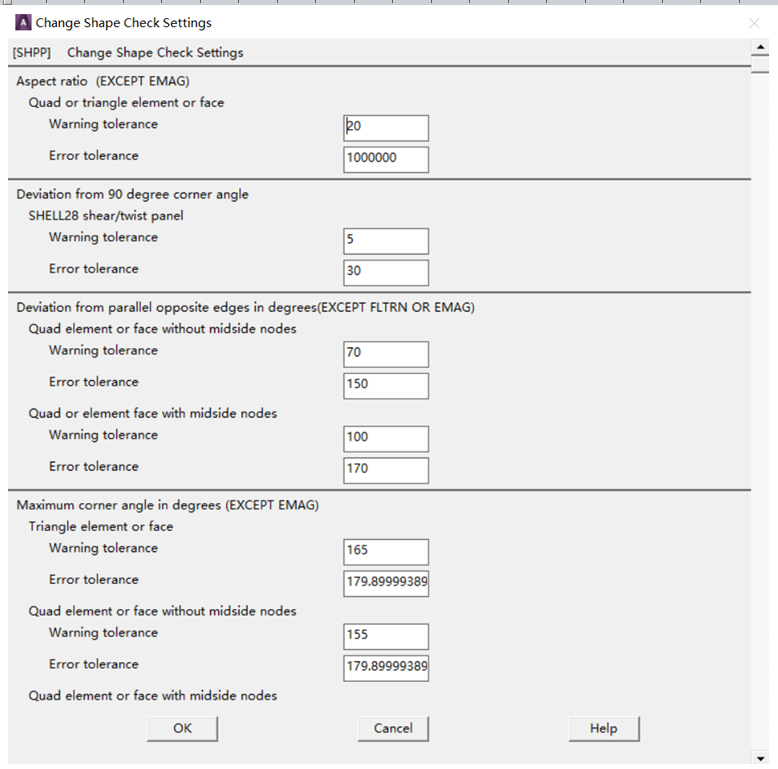Click 'Quad or element face with midside nodes' label

tap(153, 413)
